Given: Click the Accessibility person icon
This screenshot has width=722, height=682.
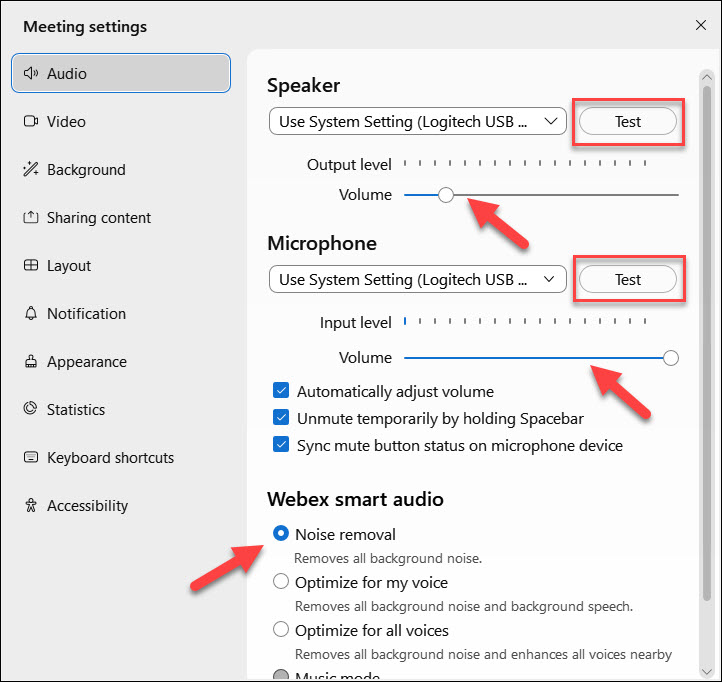Looking at the screenshot, I should 30,506.
